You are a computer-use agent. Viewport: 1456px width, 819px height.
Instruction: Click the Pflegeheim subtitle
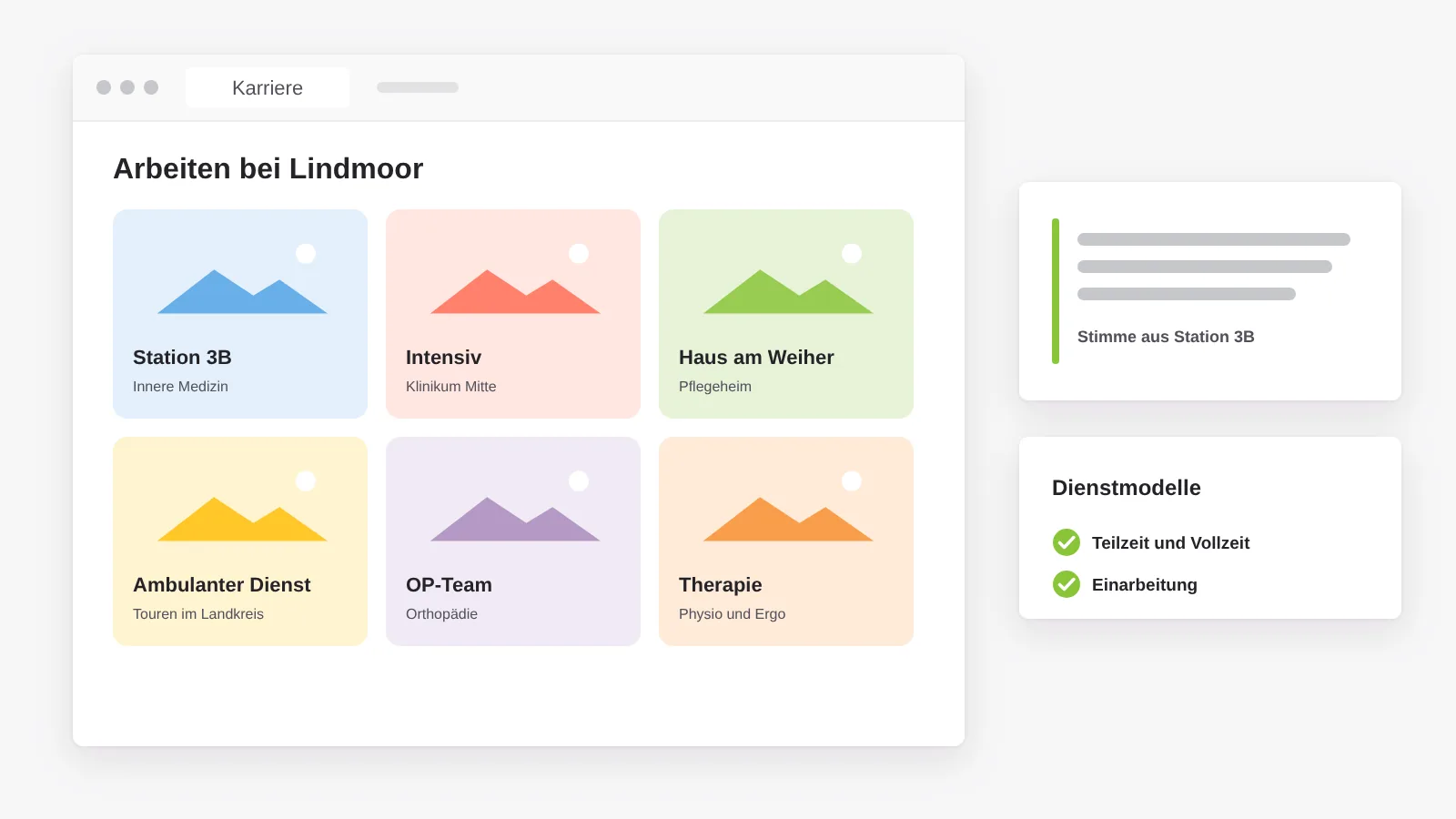(715, 387)
